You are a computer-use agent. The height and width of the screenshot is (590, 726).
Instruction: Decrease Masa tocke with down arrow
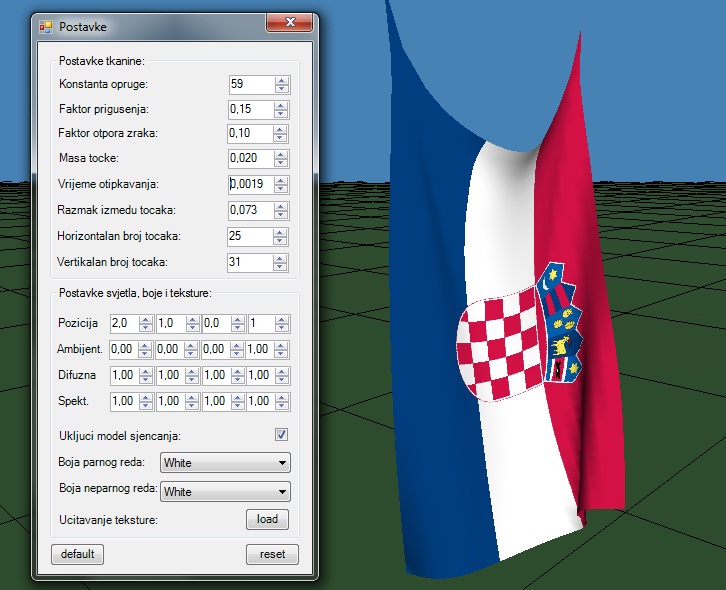pyautogui.click(x=281, y=163)
